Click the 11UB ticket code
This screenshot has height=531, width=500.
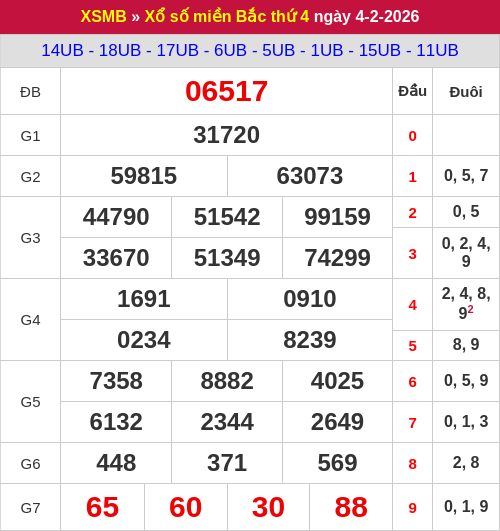tap(437, 50)
